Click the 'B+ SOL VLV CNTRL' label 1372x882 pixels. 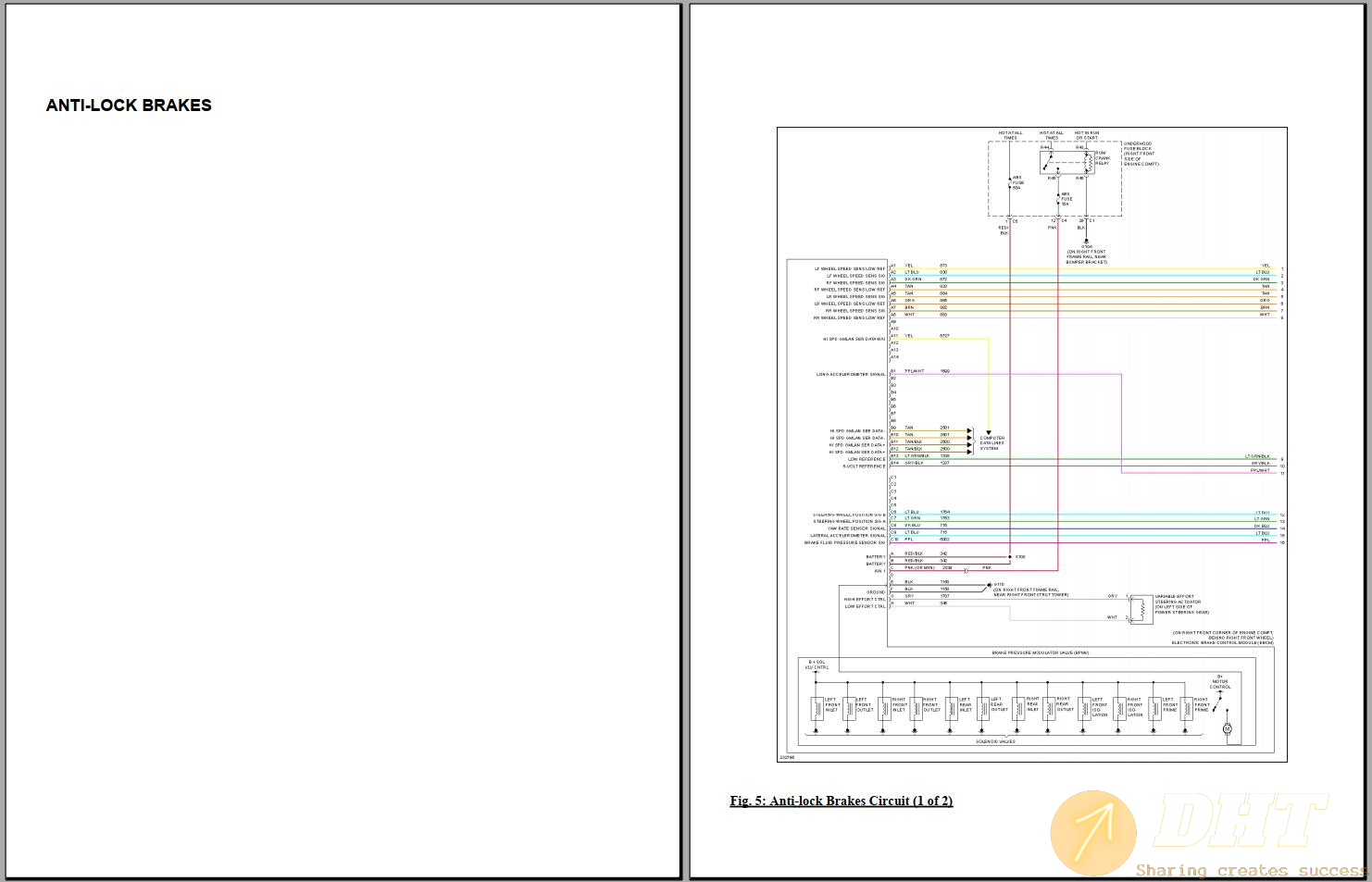pyautogui.click(x=817, y=665)
